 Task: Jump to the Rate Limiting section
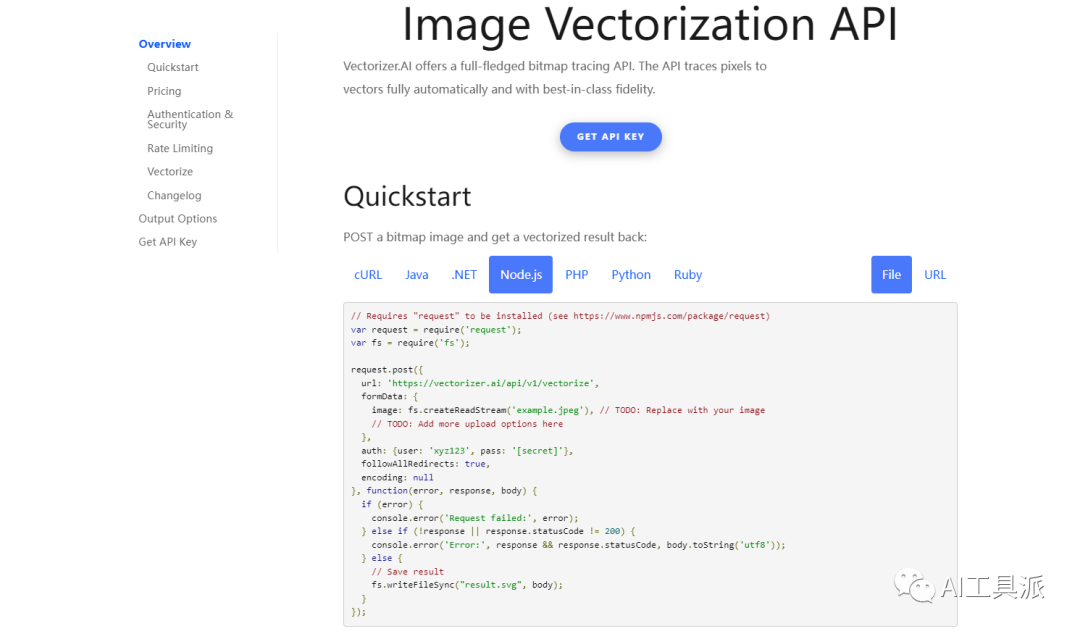click(180, 148)
